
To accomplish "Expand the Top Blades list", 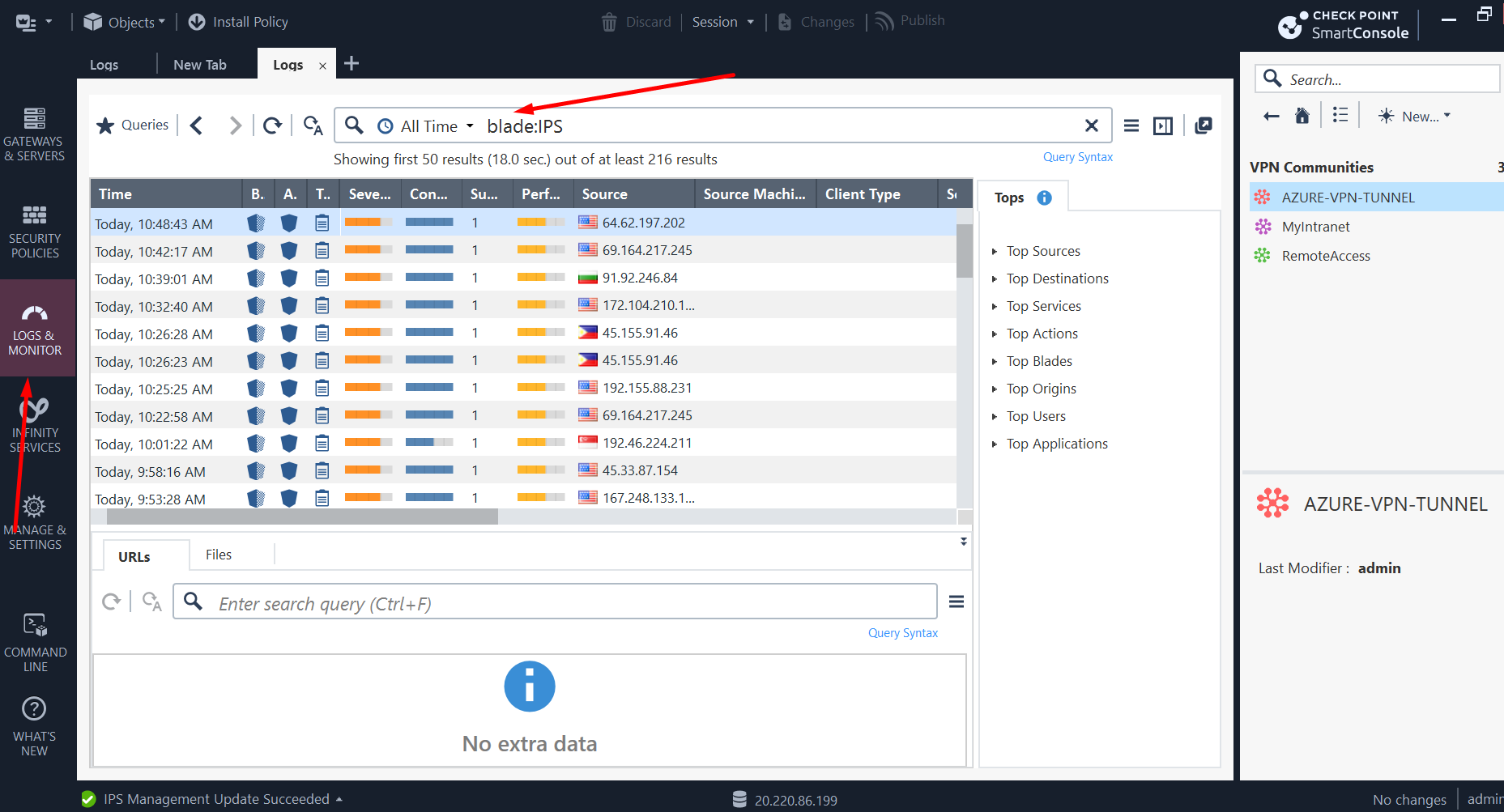I will point(1038,362).
